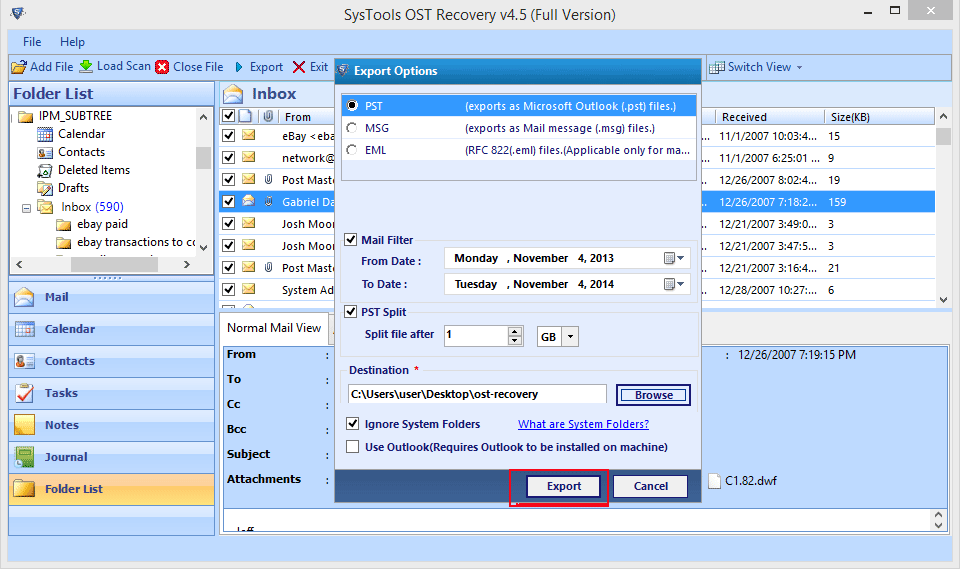Click the Export toolbar arrow icon

(x=239, y=67)
